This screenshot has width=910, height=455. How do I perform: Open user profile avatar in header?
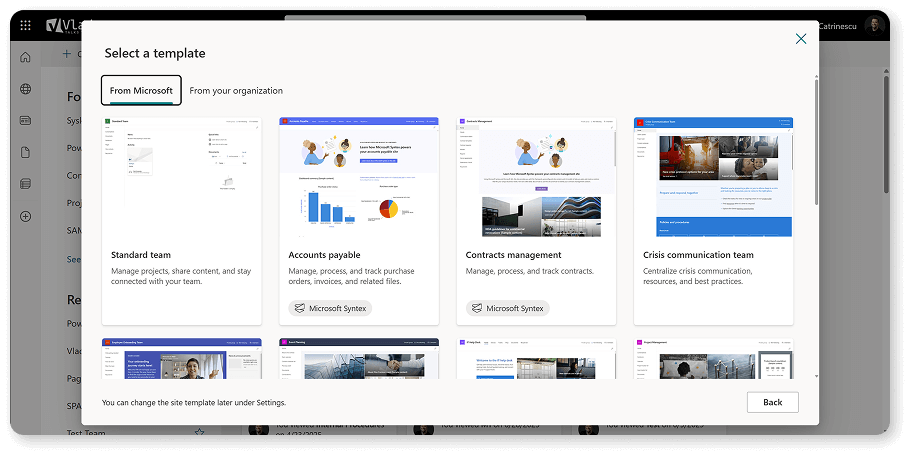click(874, 26)
